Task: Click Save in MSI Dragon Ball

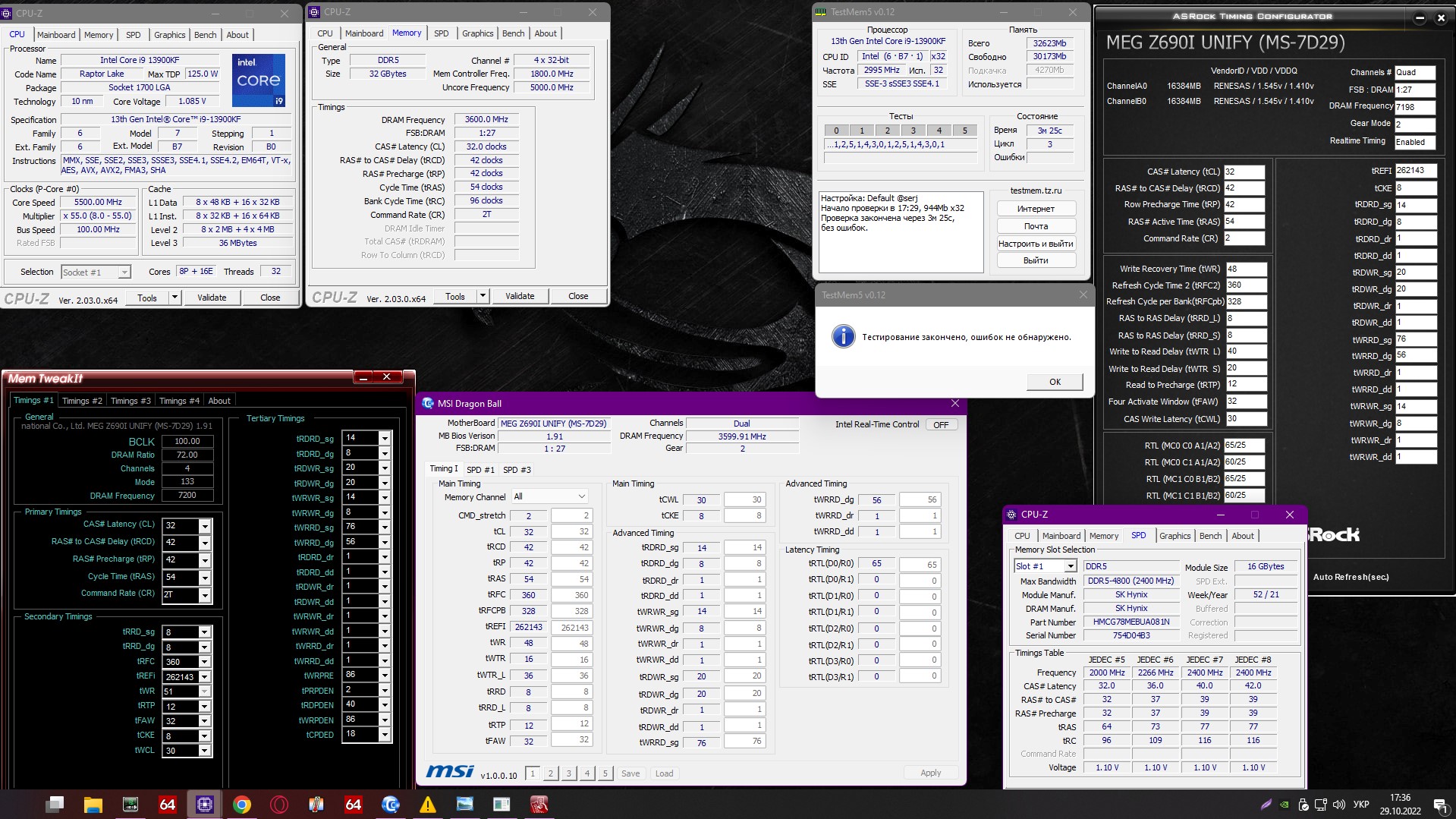Action: click(x=631, y=773)
